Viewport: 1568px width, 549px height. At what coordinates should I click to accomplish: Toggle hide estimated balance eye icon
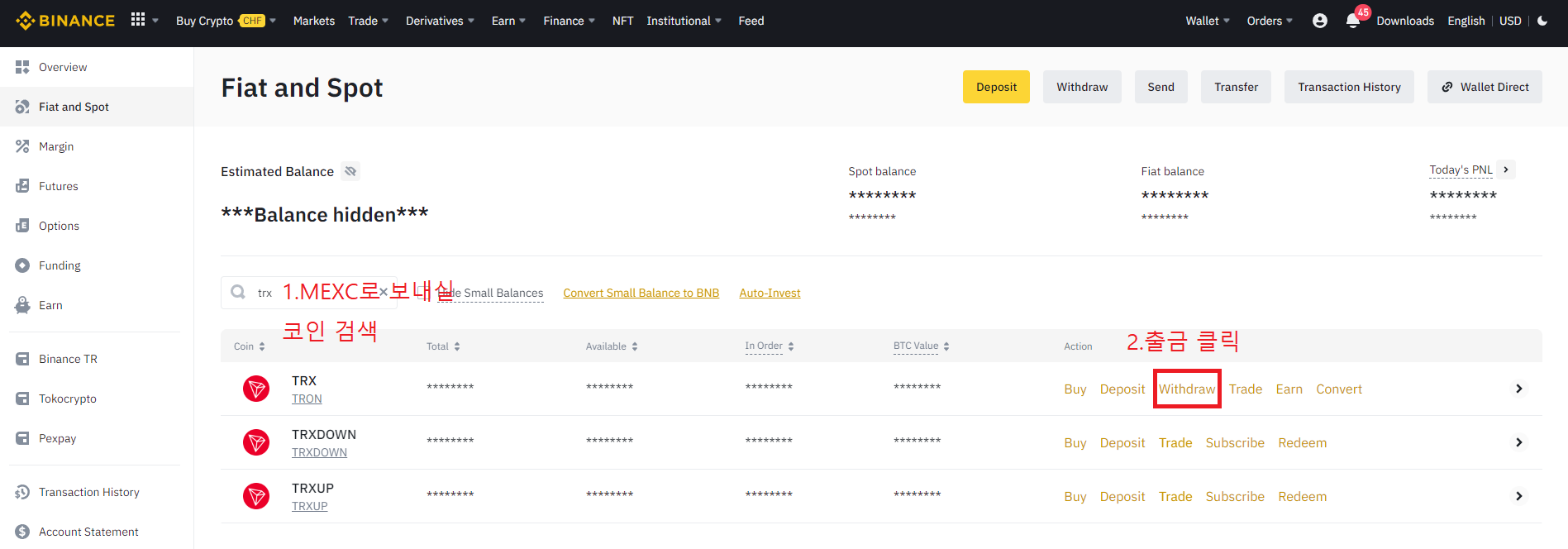click(x=350, y=171)
